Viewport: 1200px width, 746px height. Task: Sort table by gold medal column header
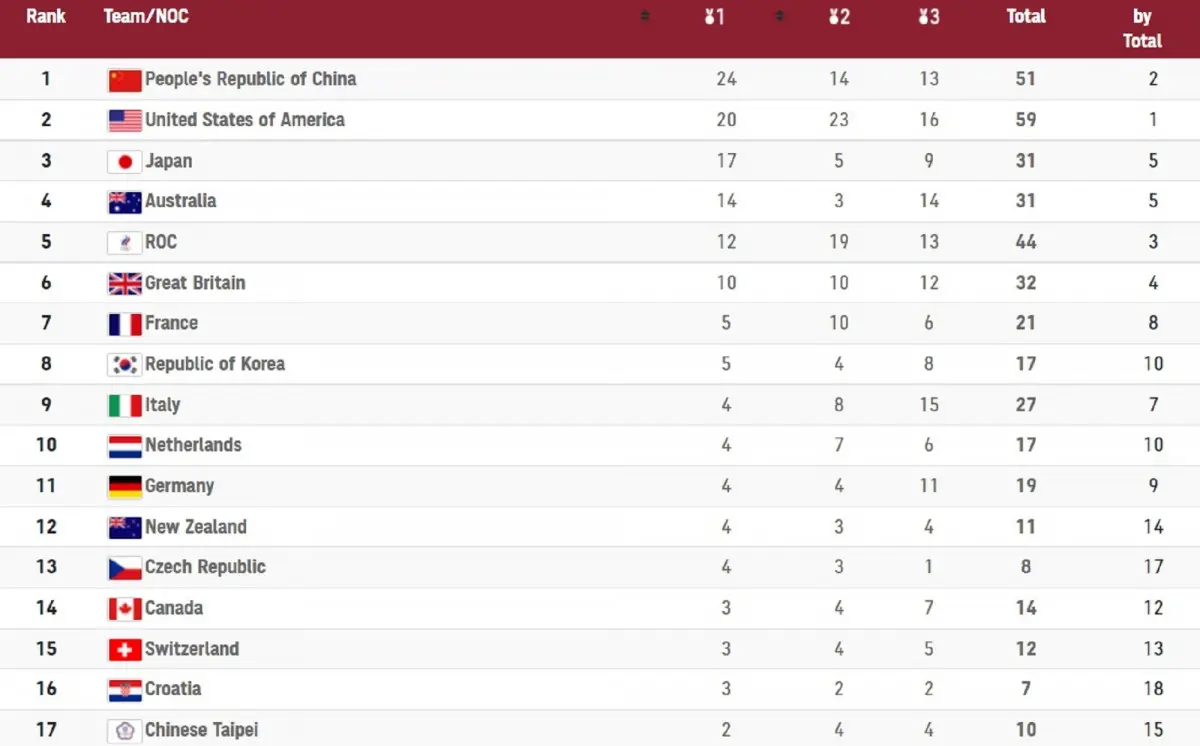tap(714, 17)
